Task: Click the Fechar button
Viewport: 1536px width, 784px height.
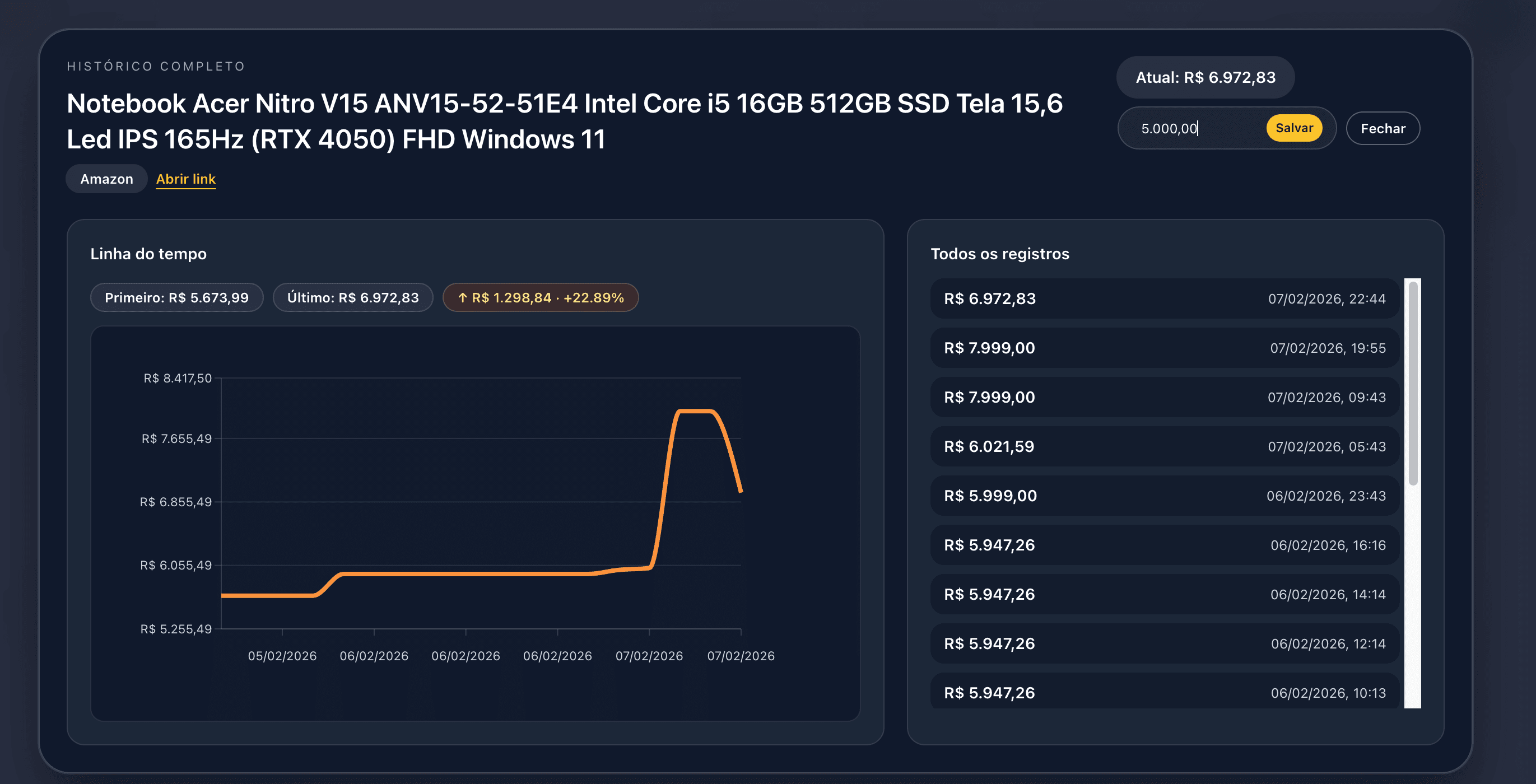Action: click(x=1383, y=128)
